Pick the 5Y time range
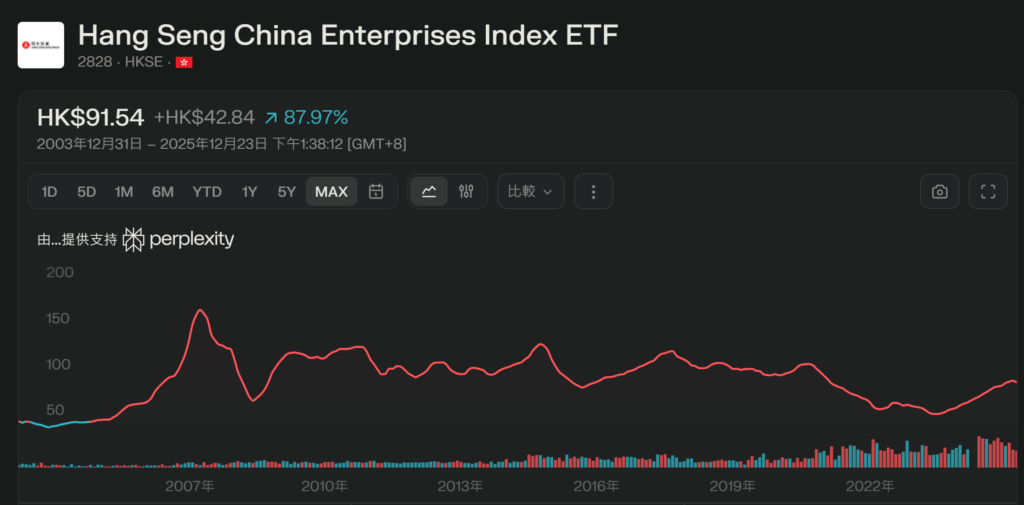The width and height of the screenshot is (1024, 505). tap(287, 192)
